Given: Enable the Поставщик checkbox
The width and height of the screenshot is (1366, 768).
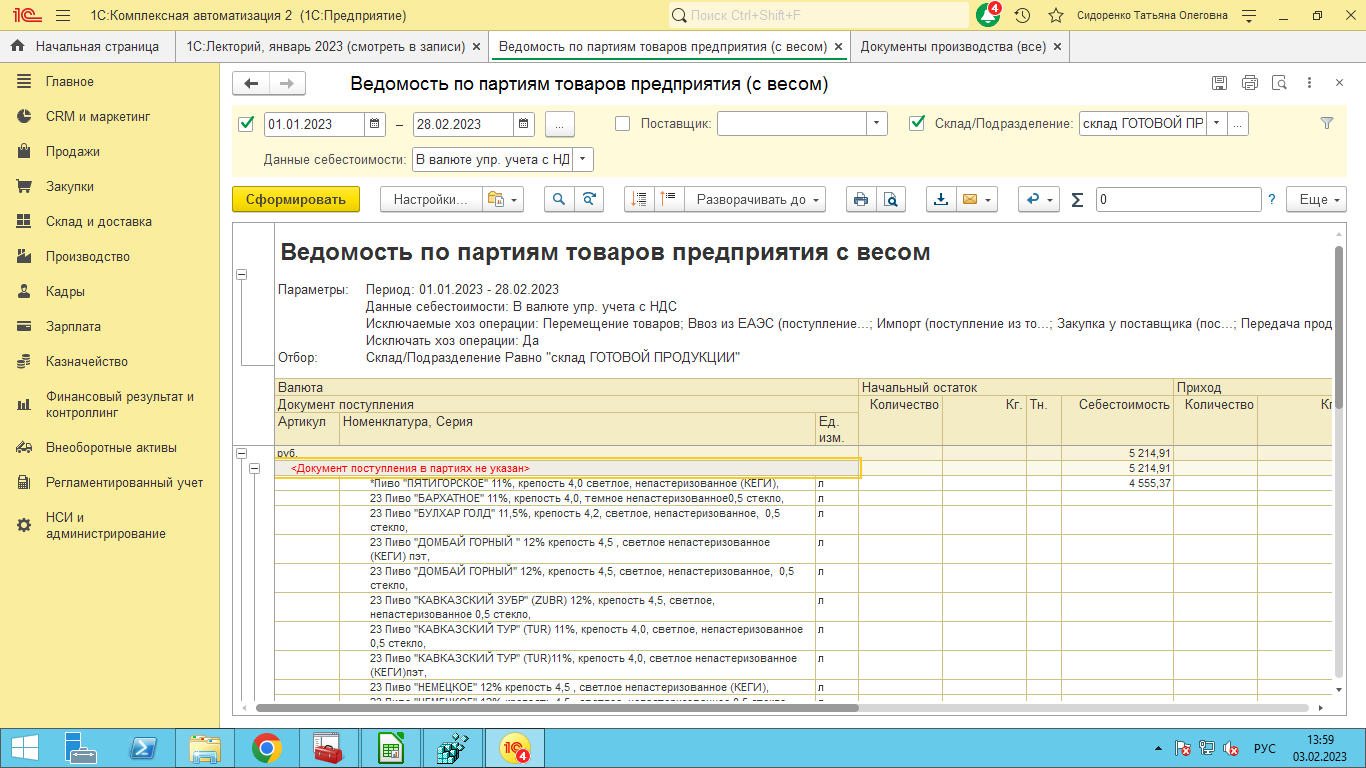Looking at the screenshot, I should 622,124.
